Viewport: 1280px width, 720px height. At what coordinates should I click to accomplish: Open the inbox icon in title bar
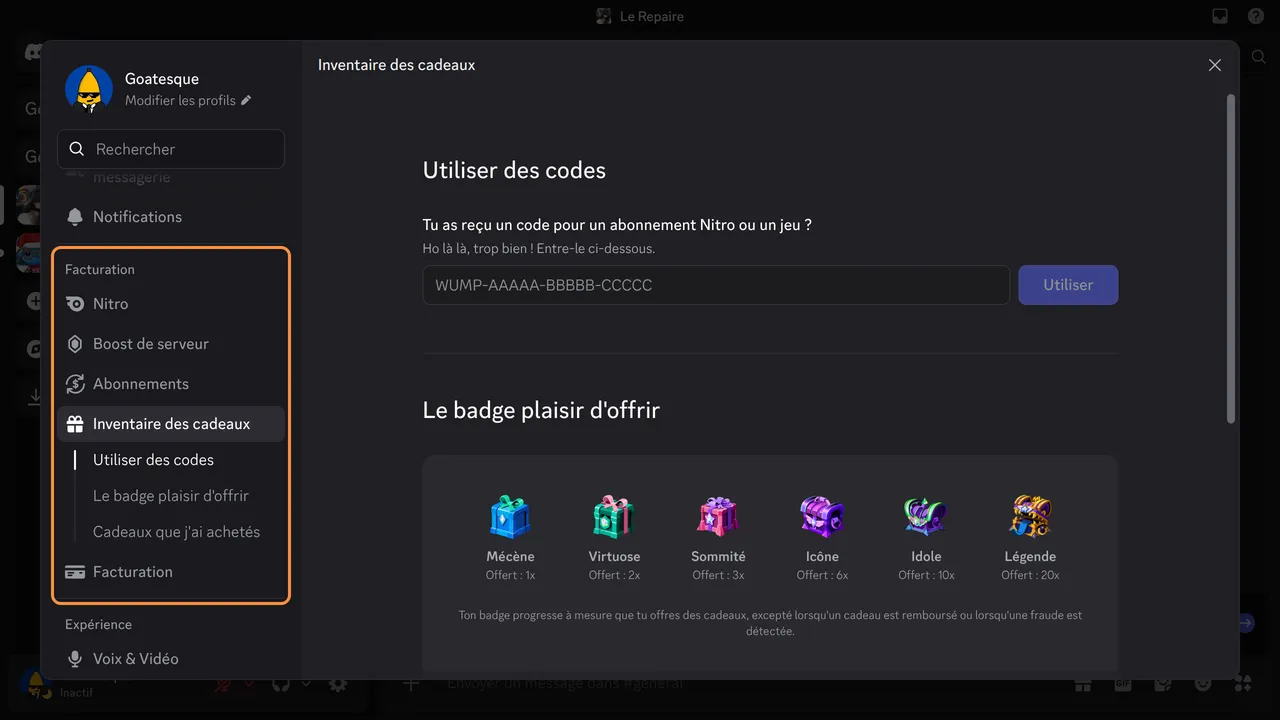pyautogui.click(x=1220, y=16)
